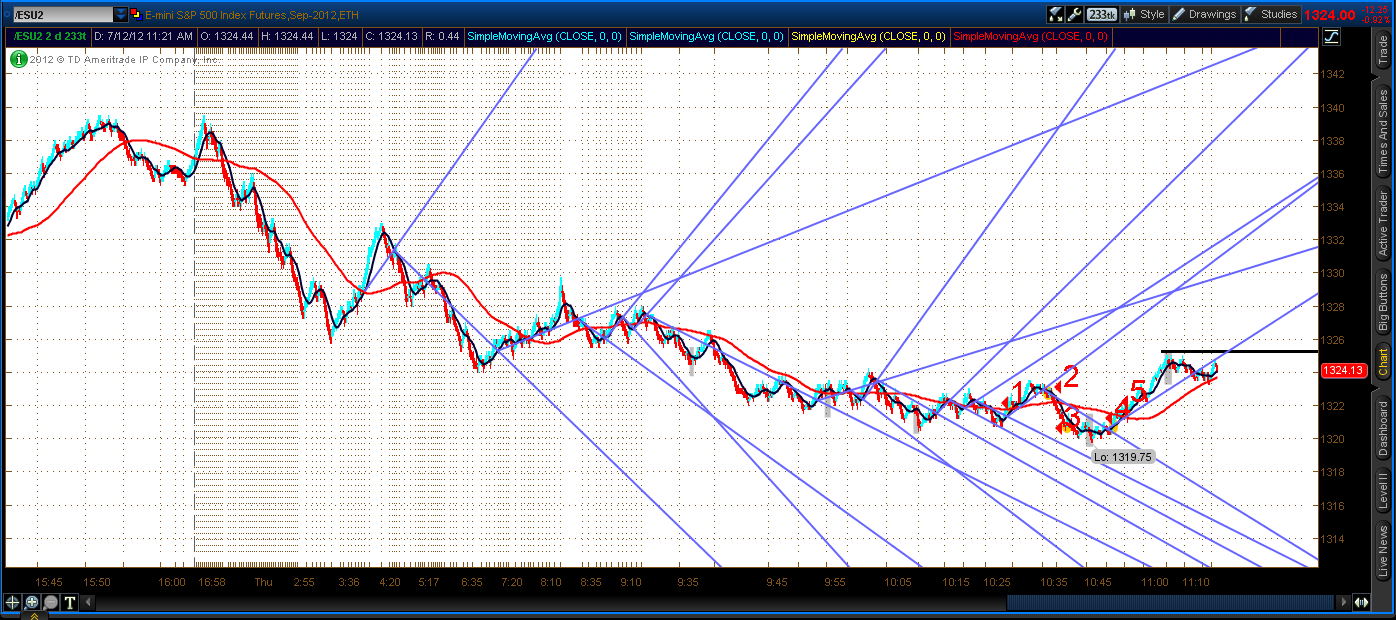The image size is (1396, 620).
Task: Open the Active Trader side tab
Action: [x=1384, y=223]
